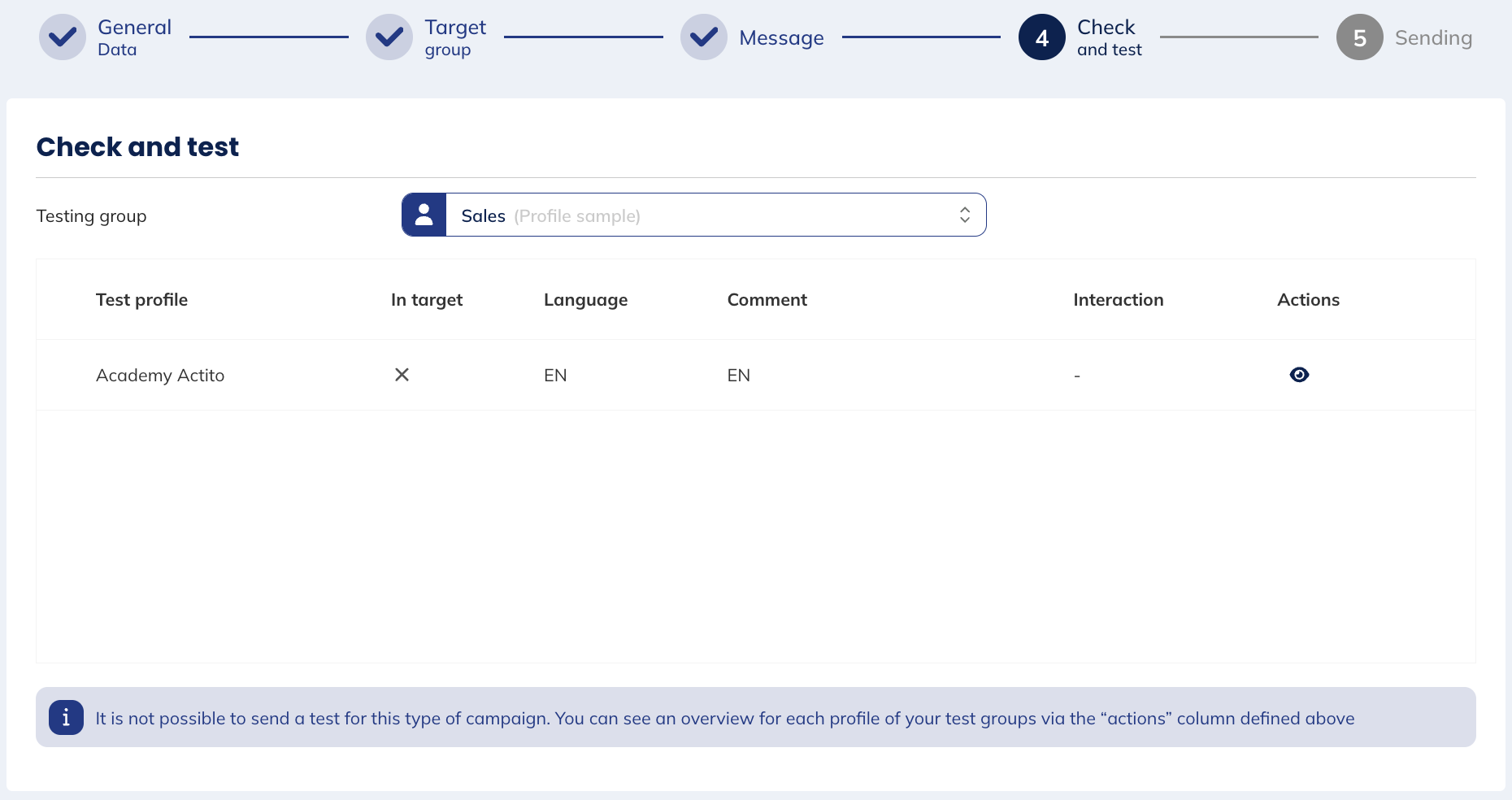Preview Academy Actito profile with eye icon
The height and width of the screenshot is (800, 1512).
1299,375
